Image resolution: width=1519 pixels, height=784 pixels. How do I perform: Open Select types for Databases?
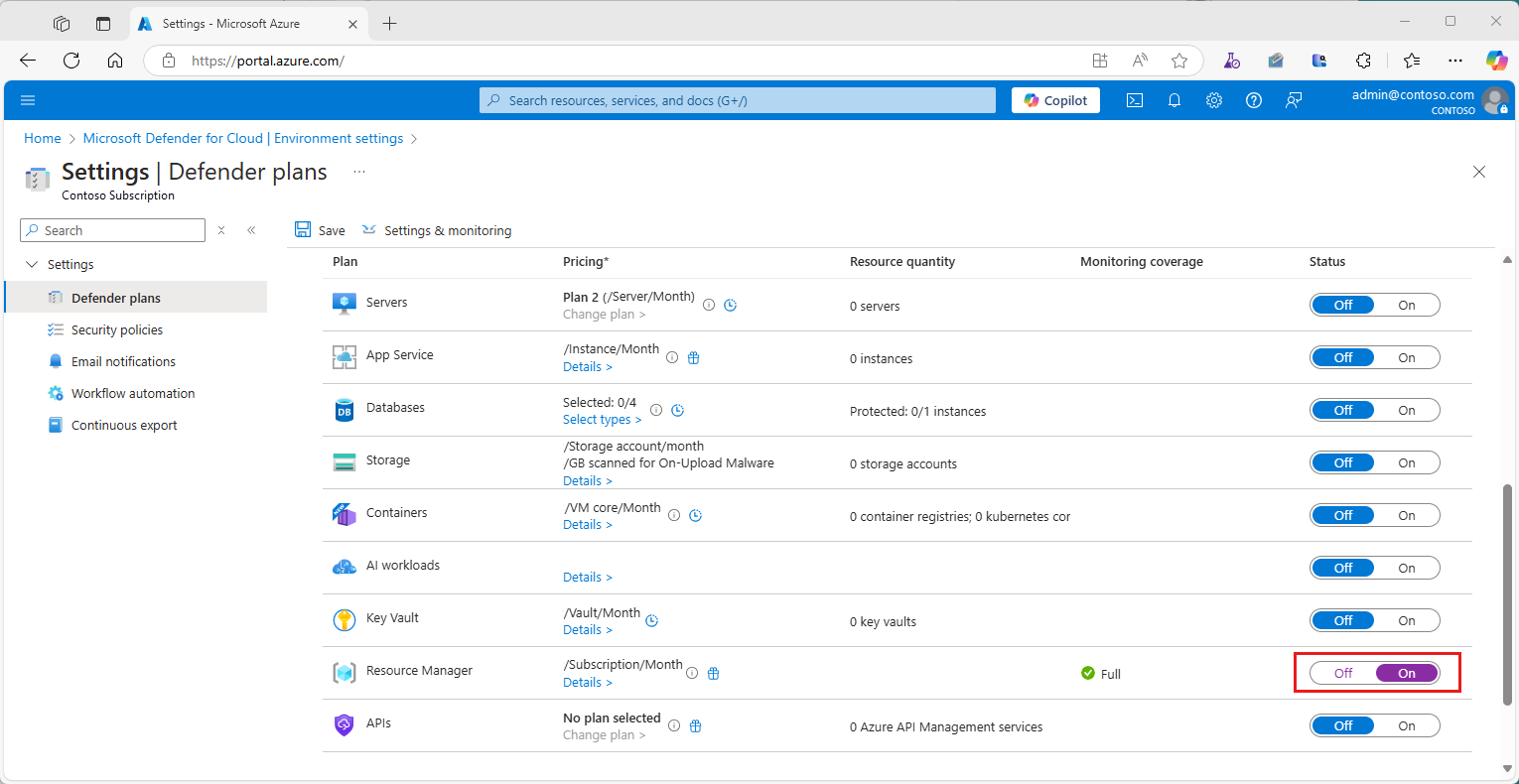[x=602, y=420]
